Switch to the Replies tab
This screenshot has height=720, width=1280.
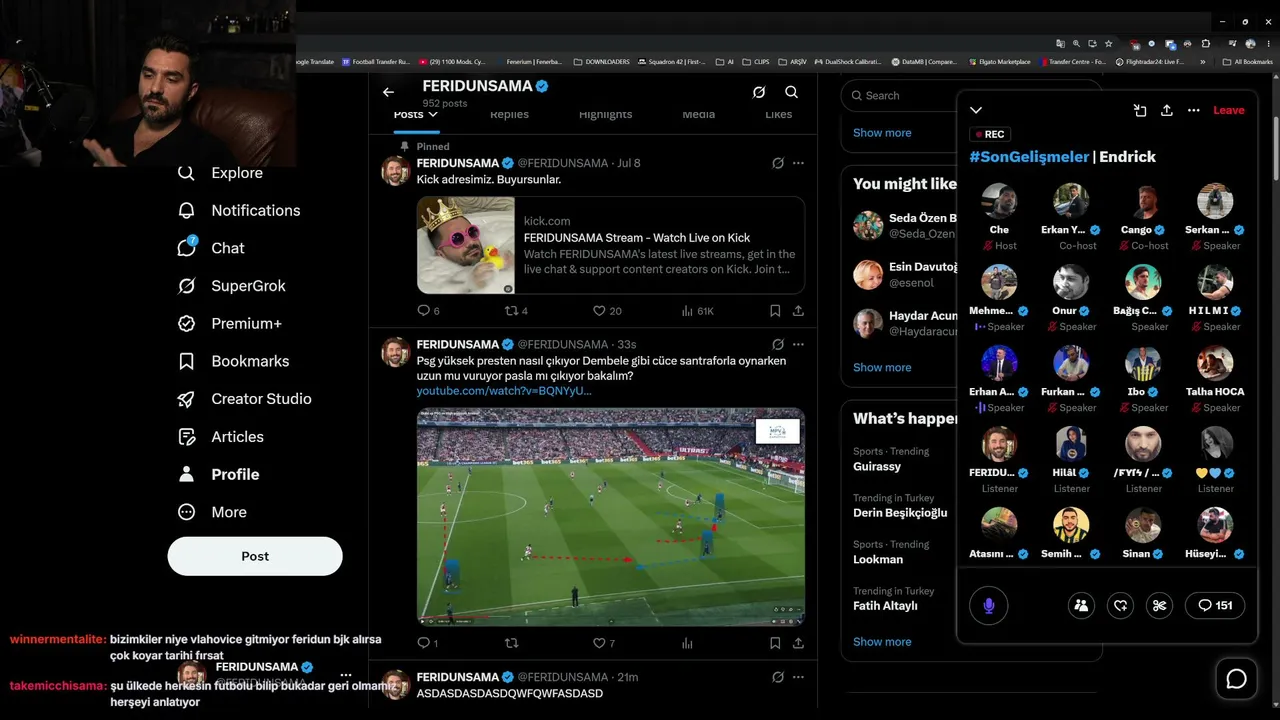(509, 114)
